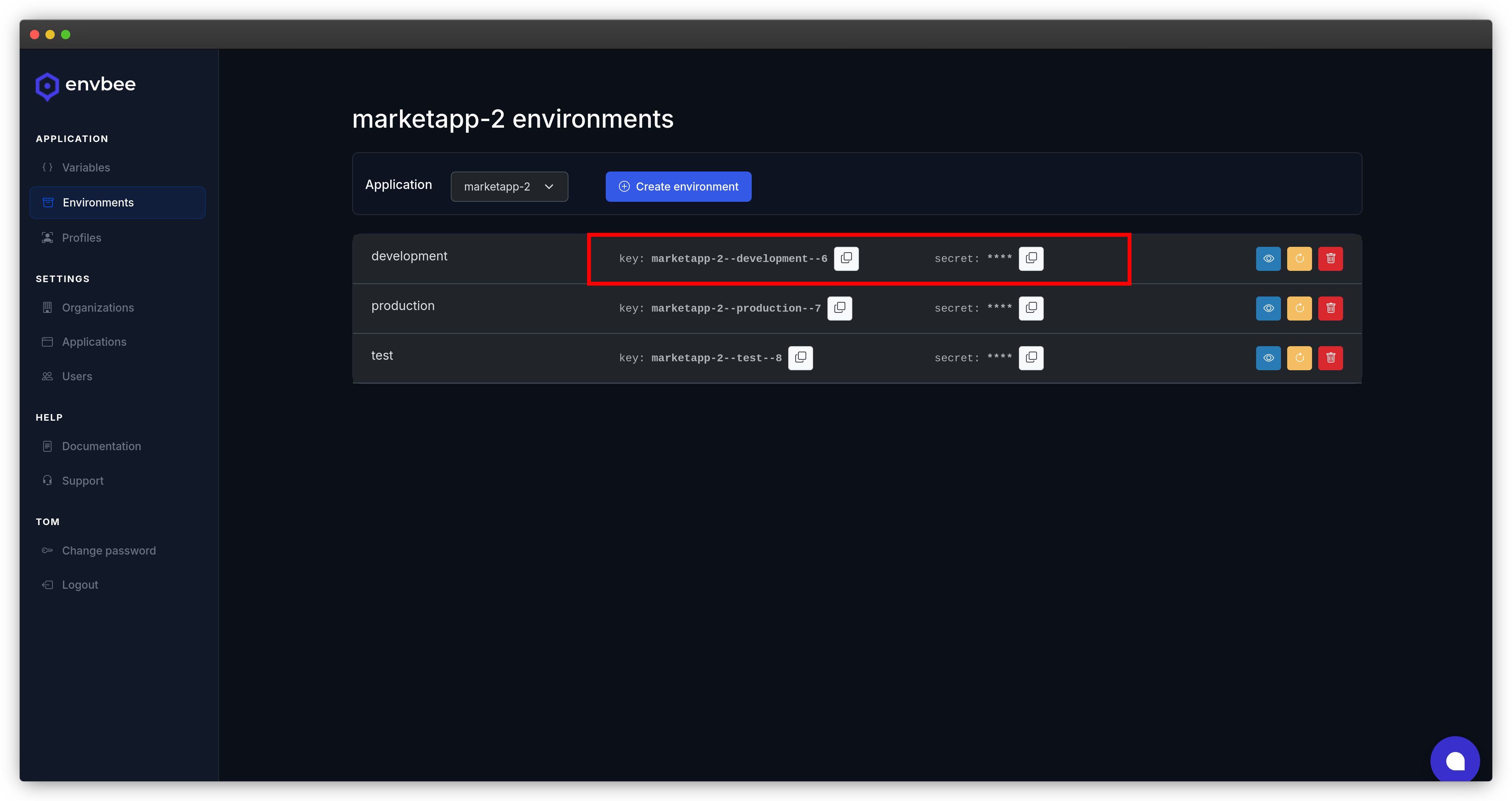Delete the production environment
The height and width of the screenshot is (801, 1512).
[1331, 308]
